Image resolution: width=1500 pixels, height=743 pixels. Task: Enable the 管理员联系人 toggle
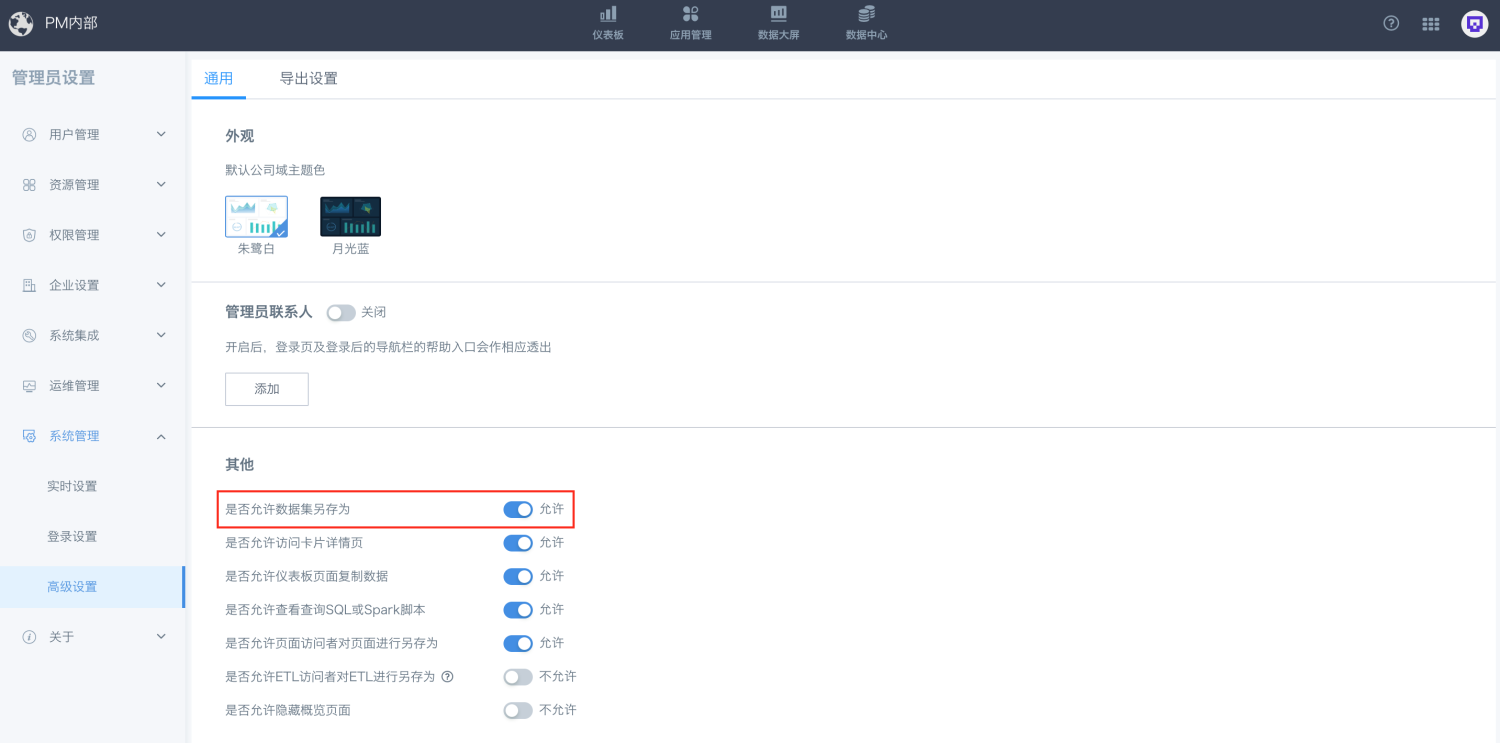(x=340, y=313)
